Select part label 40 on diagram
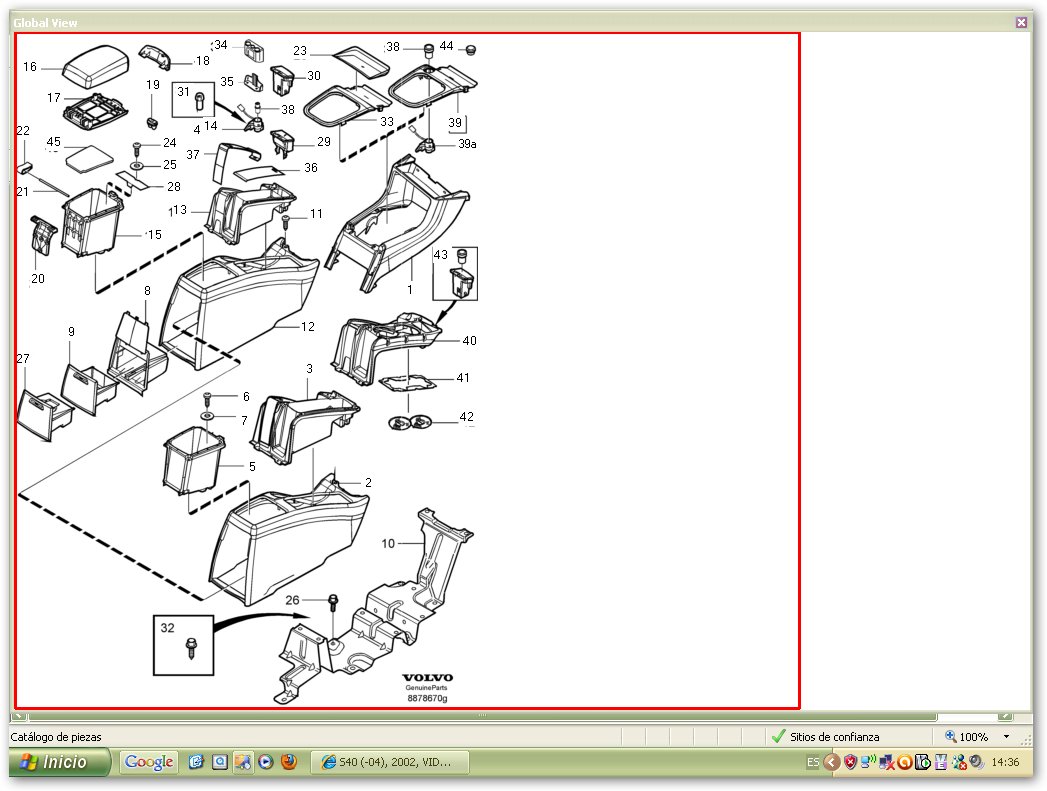Screen dimensions: 1047x791 [469, 340]
